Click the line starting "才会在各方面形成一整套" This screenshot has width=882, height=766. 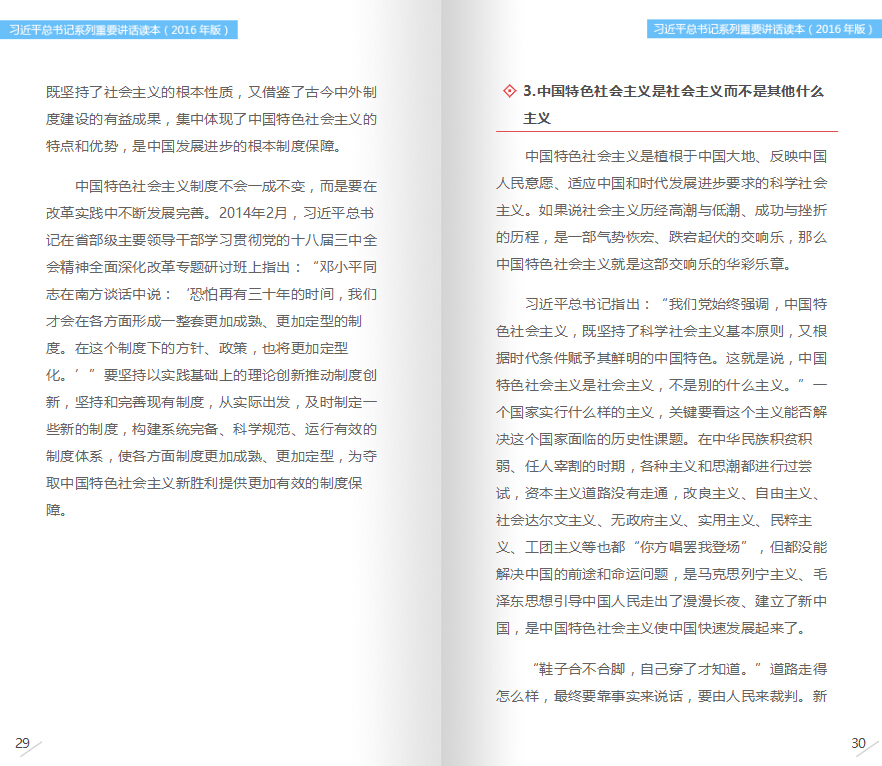click(204, 321)
